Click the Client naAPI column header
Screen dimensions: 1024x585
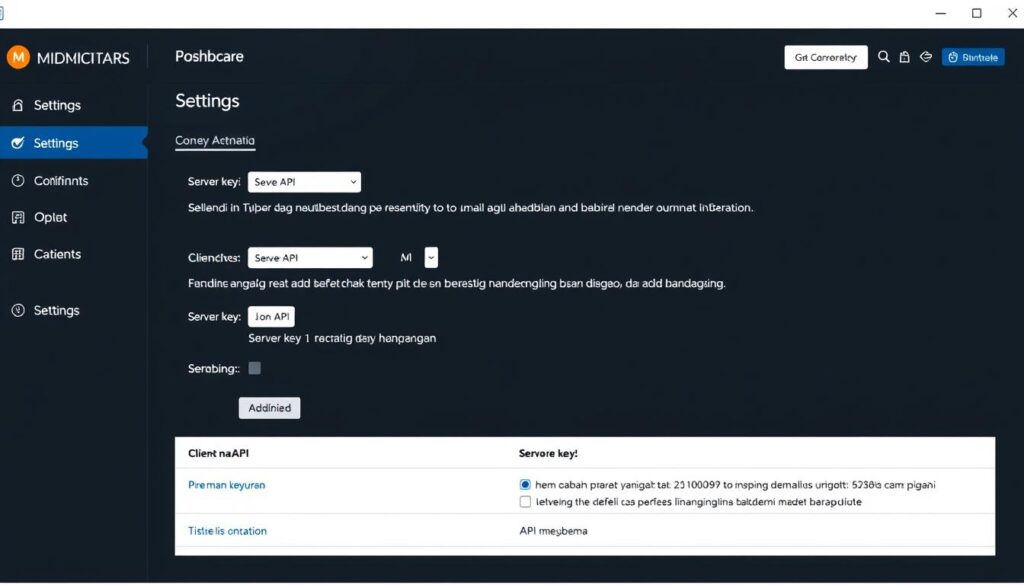(218, 453)
